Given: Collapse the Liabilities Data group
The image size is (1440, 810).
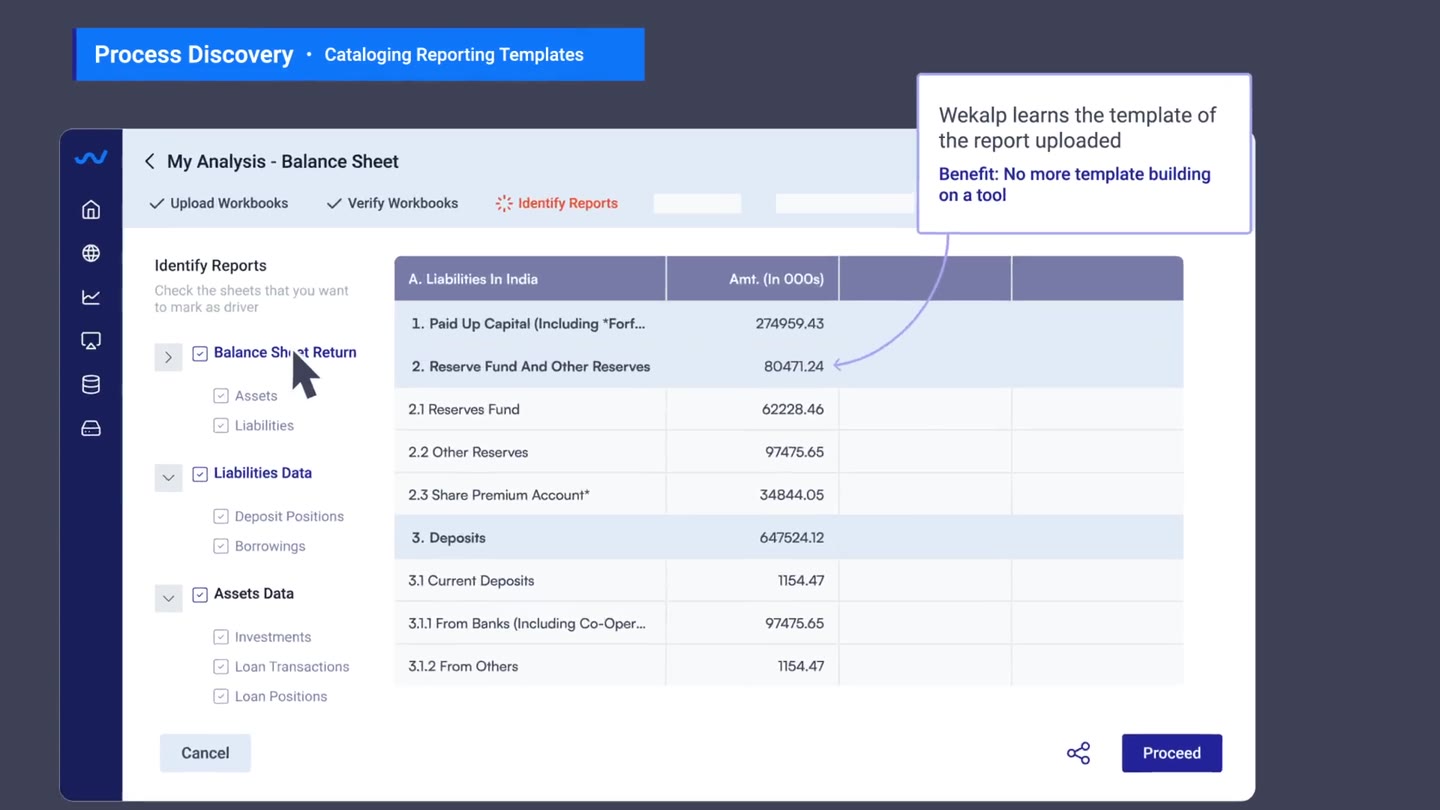Looking at the screenshot, I should click(x=168, y=478).
